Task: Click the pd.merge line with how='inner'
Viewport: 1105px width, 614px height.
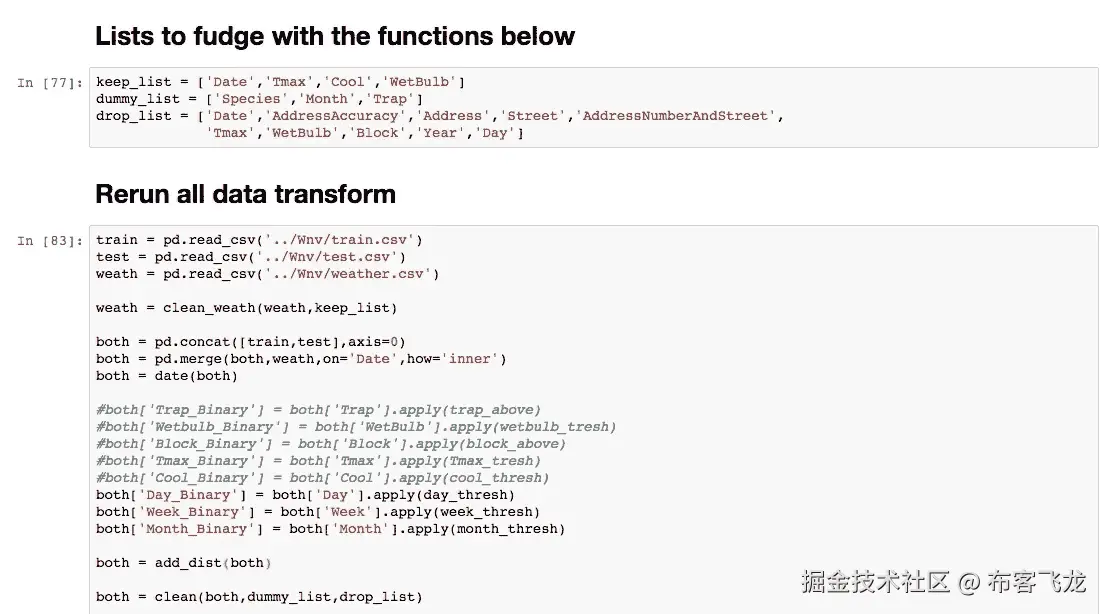Action: [x=300, y=359]
